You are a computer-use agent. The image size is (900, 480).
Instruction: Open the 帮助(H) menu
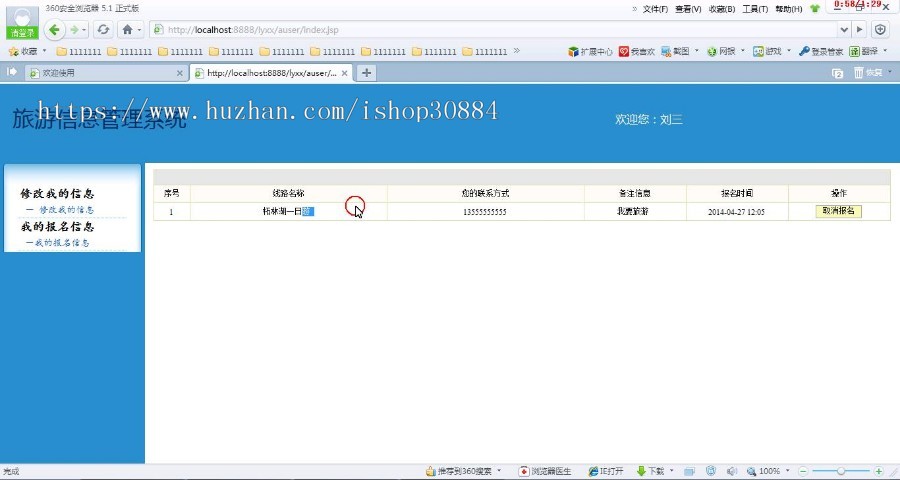(x=789, y=9)
